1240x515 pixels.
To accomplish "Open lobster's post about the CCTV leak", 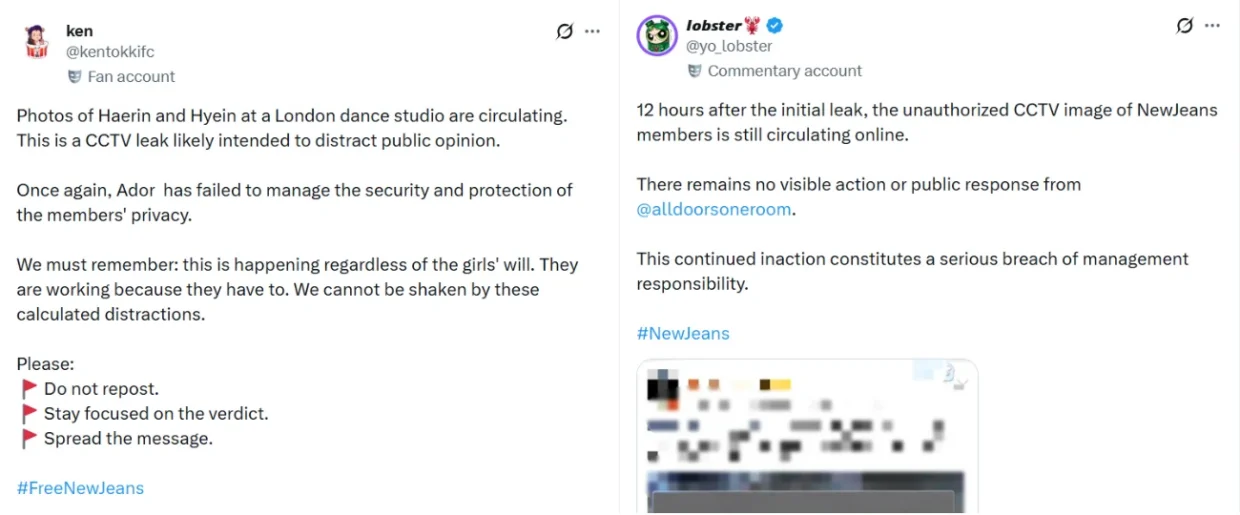I will [926, 122].
